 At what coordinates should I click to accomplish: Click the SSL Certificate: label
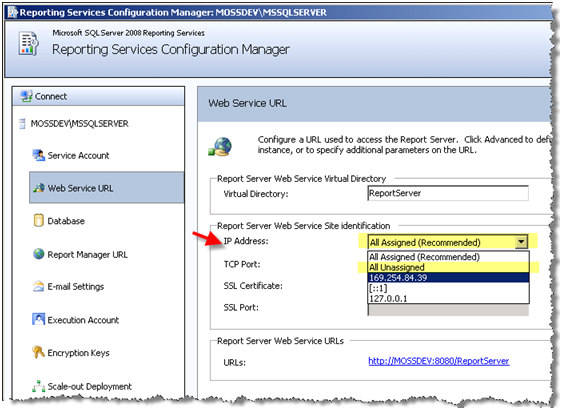point(253,286)
